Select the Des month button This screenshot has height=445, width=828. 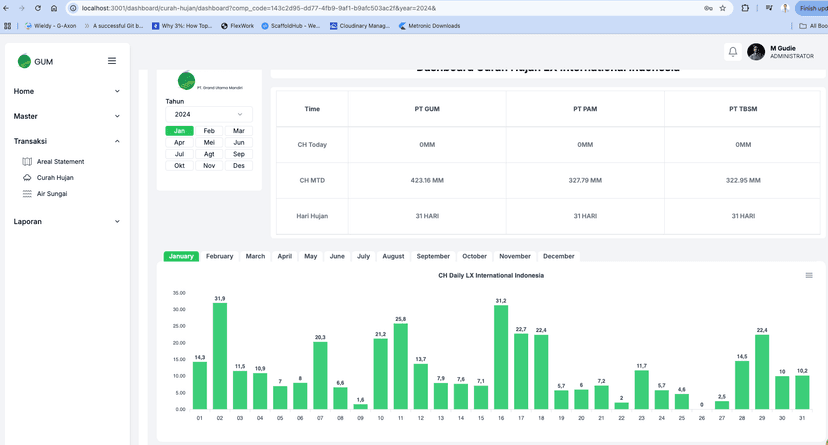coord(239,165)
